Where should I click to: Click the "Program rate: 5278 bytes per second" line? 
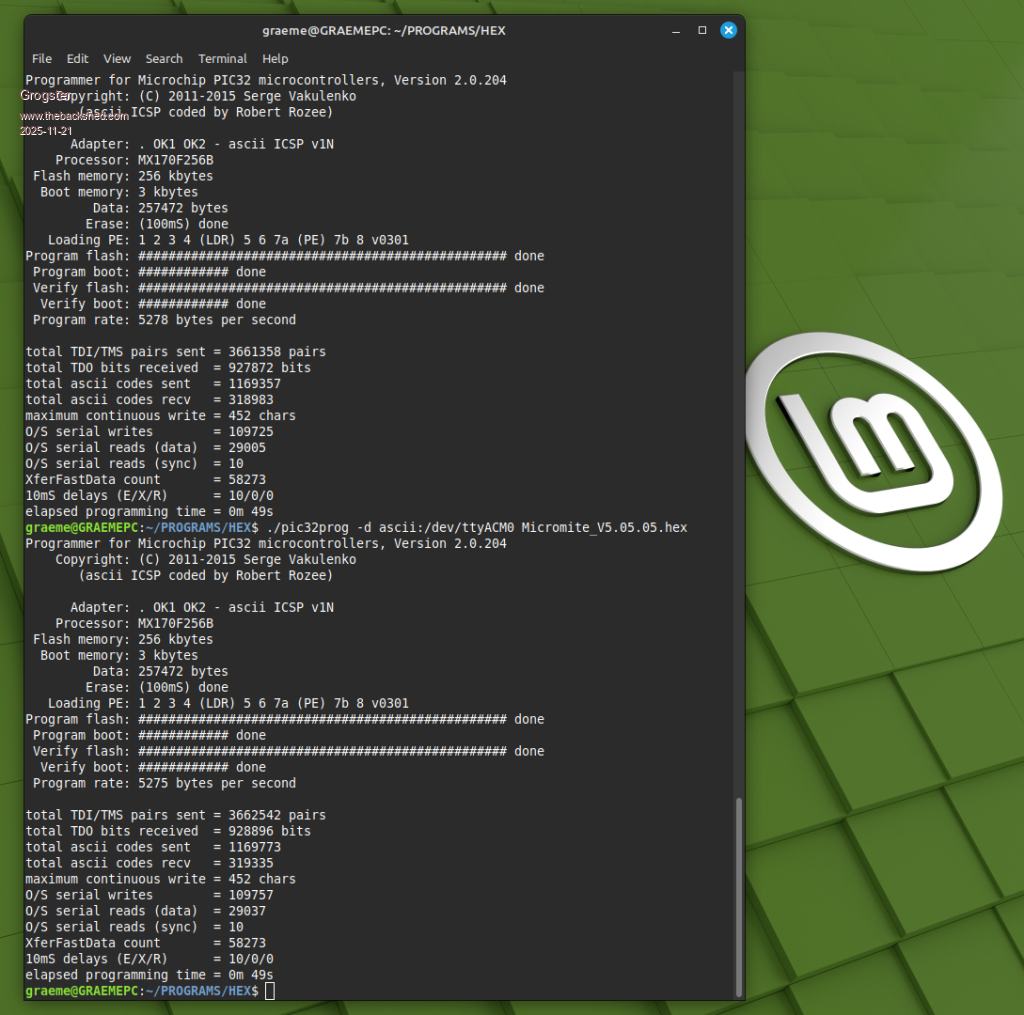click(x=164, y=320)
